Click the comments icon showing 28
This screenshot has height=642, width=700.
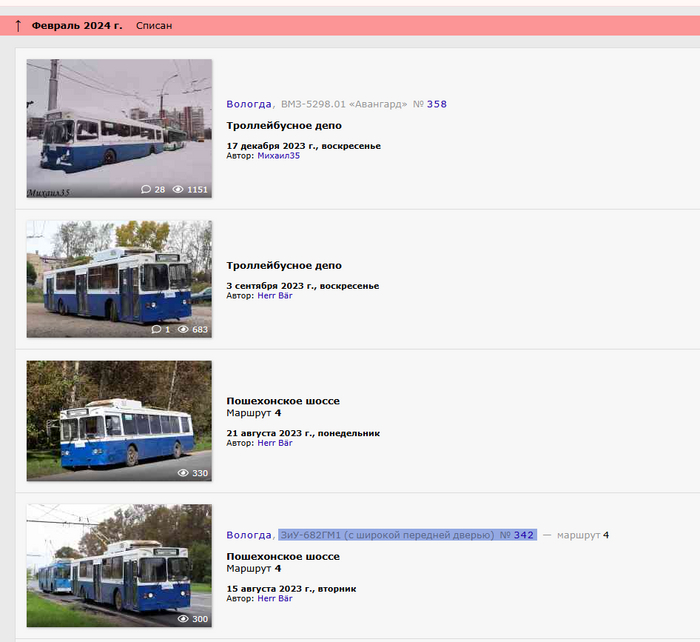point(146,189)
